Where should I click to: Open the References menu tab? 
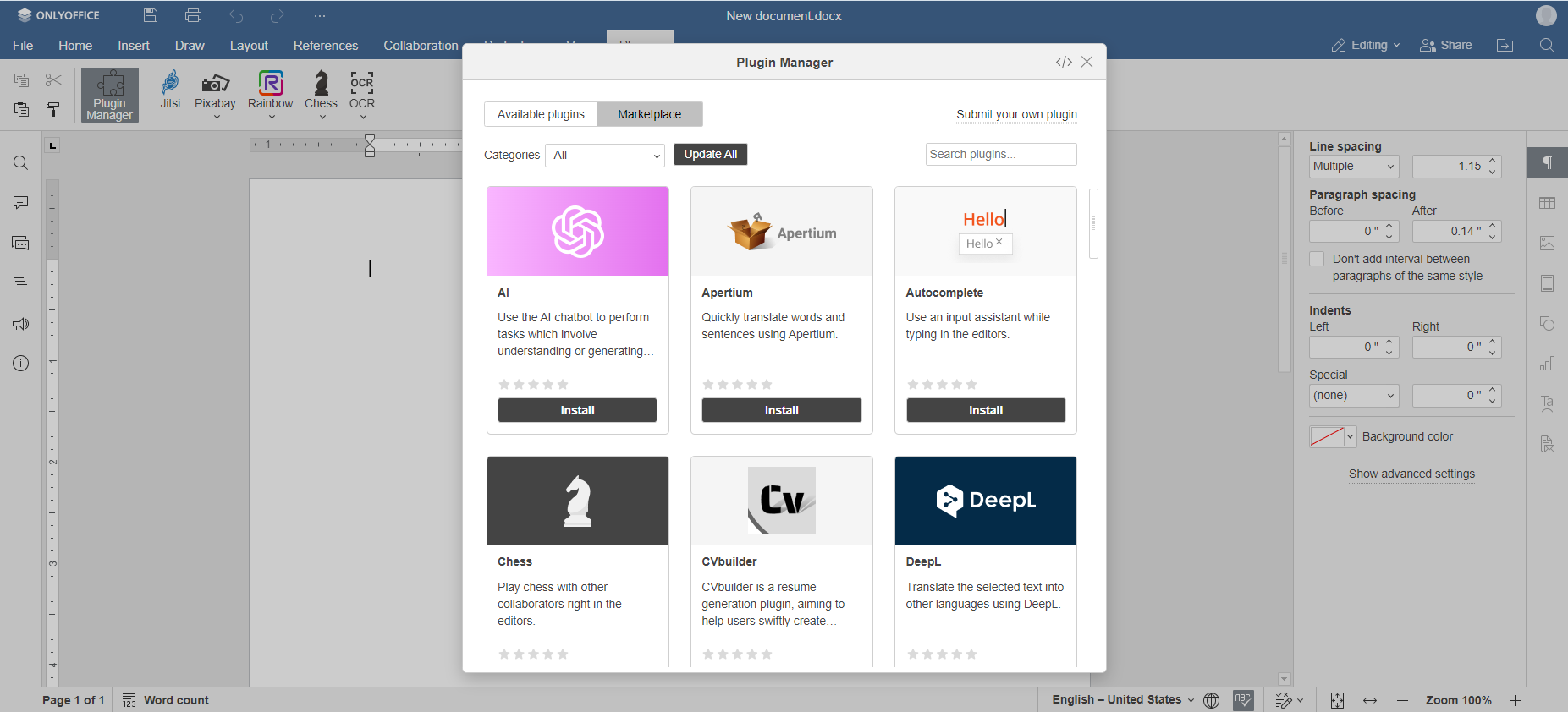[x=325, y=46]
